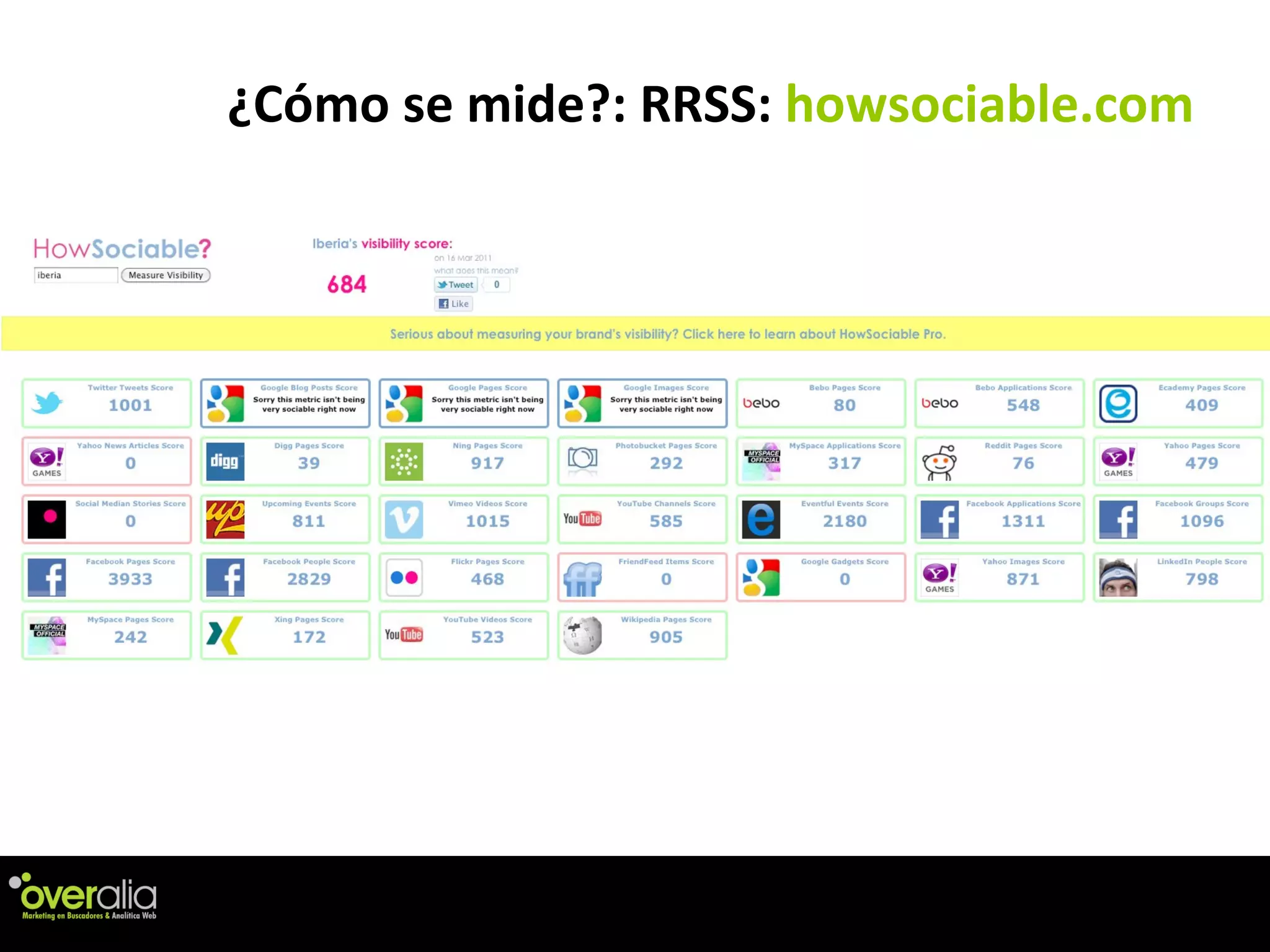Click the Google icon in Blog Posts Score card
Image resolution: width=1270 pixels, height=952 pixels.
[225, 403]
